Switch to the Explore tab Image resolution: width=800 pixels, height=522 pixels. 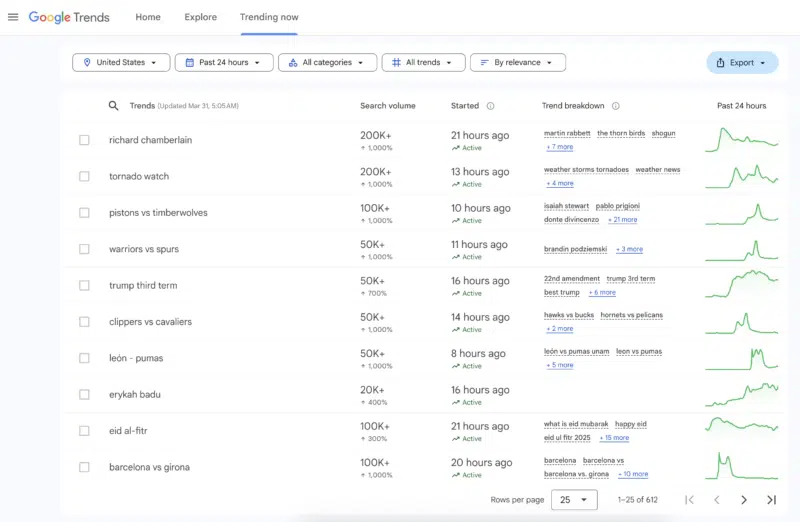201,17
